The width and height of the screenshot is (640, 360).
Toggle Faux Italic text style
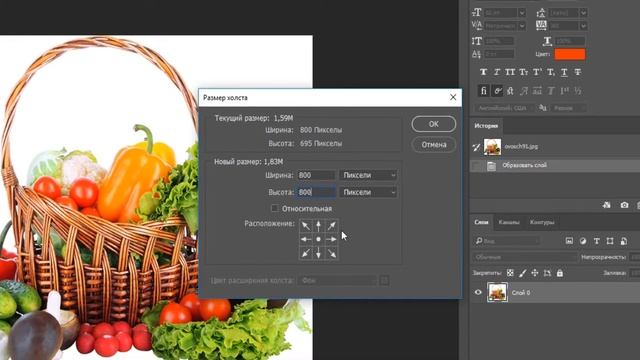[497, 72]
